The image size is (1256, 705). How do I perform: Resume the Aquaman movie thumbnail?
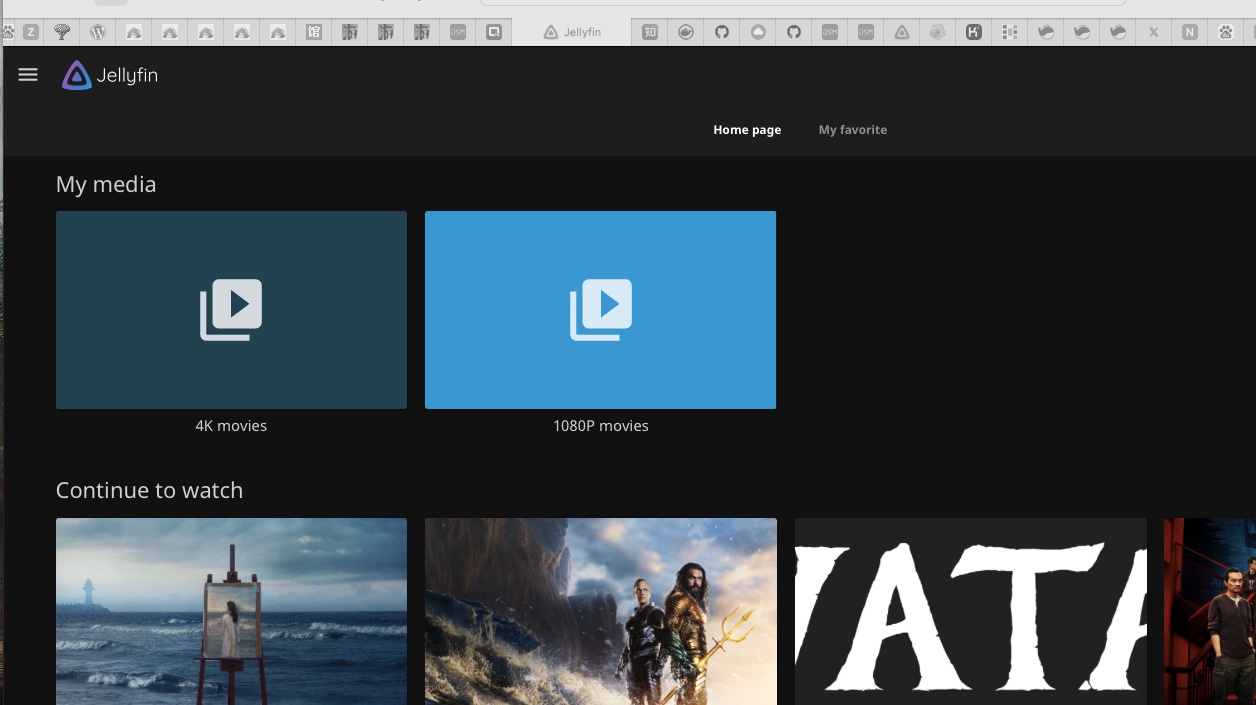point(600,611)
